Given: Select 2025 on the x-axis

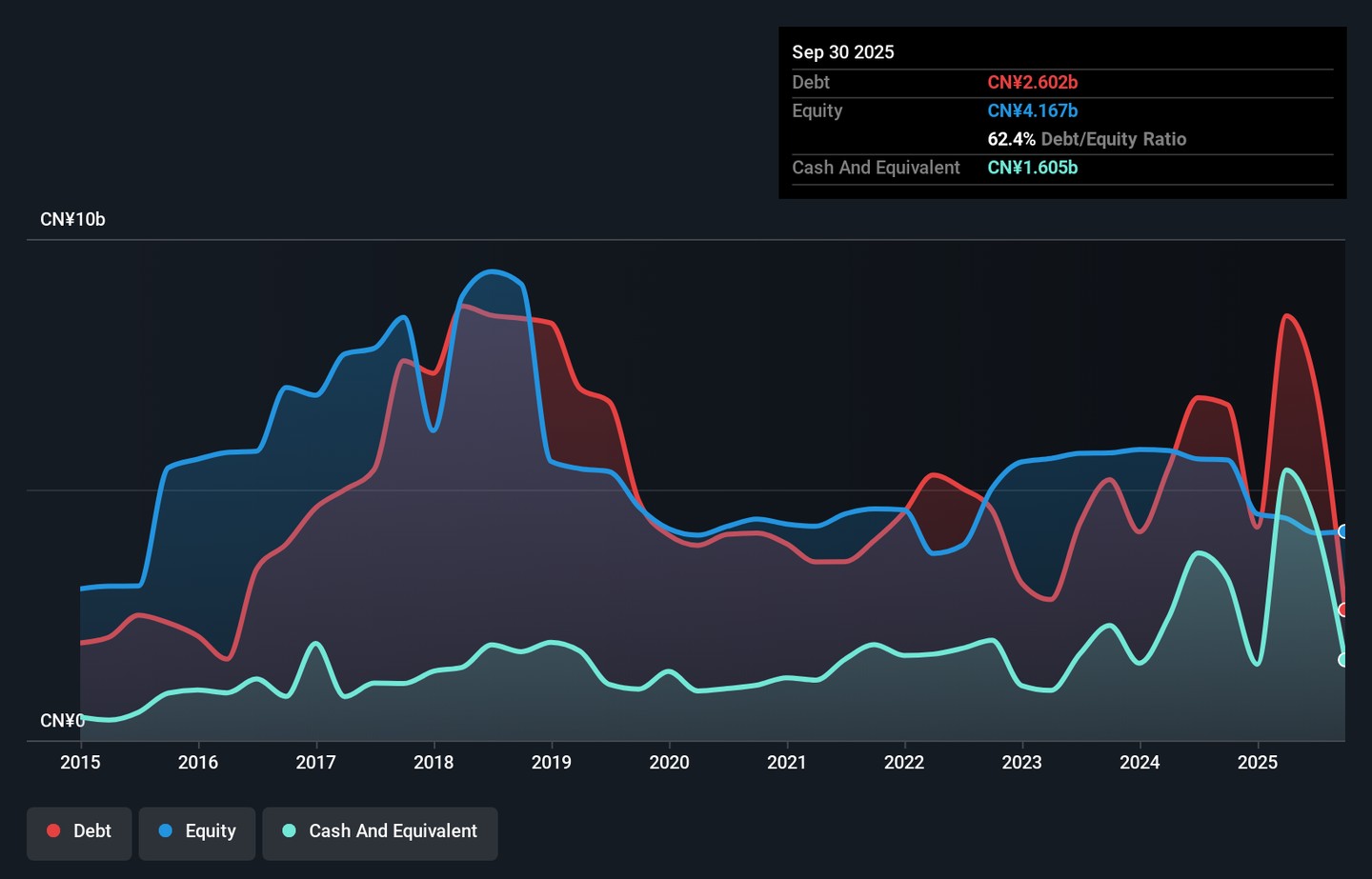Looking at the screenshot, I should (1257, 763).
